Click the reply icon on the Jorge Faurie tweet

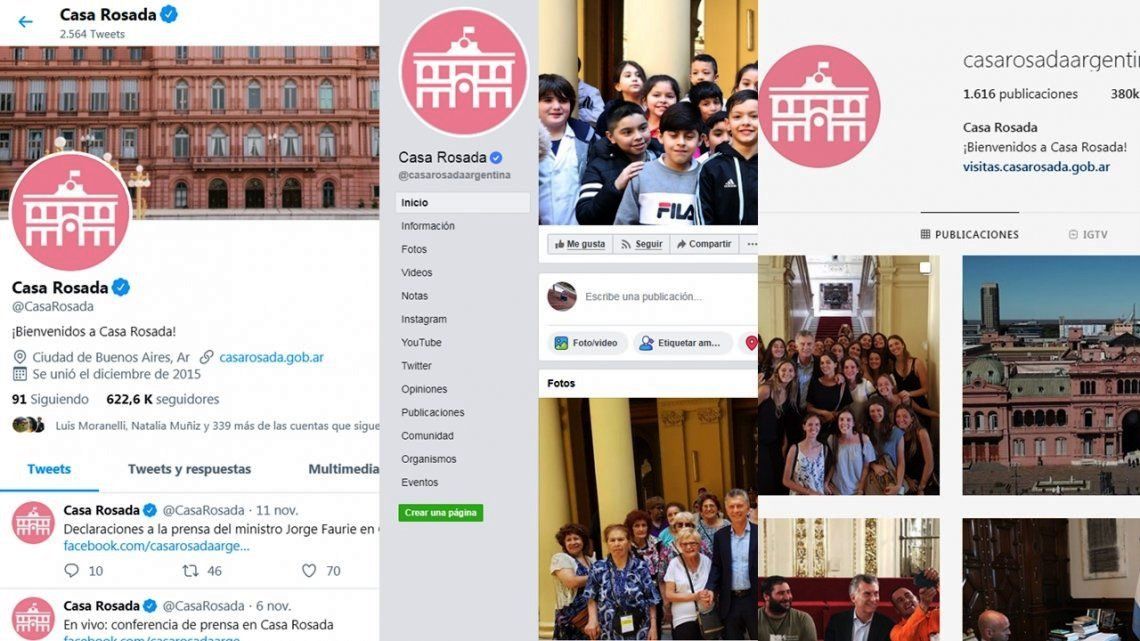coord(71,571)
